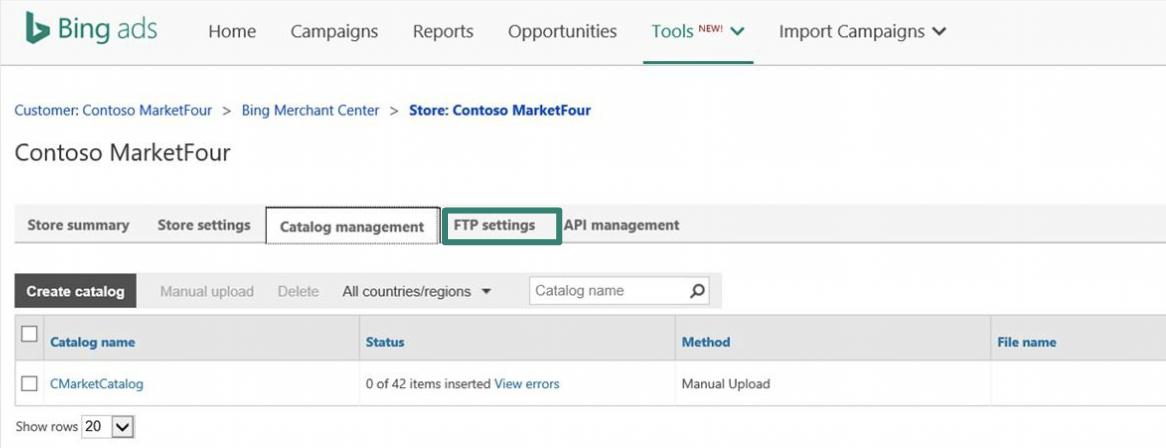Open the All countries/regions filter
1166x448 pixels.
click(x=417, y=292)
